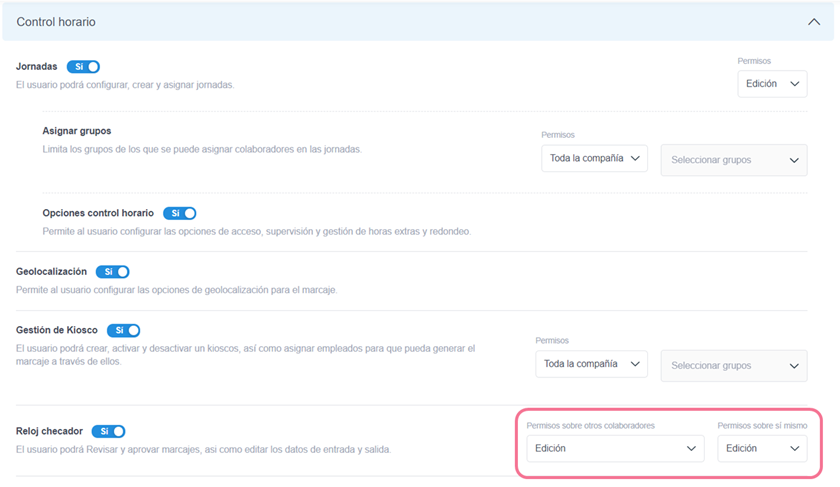The image size is (840, 487).
Task: Expand Seleccionar grupos dropdown for Asignar grupos
Action: (733, 160)
